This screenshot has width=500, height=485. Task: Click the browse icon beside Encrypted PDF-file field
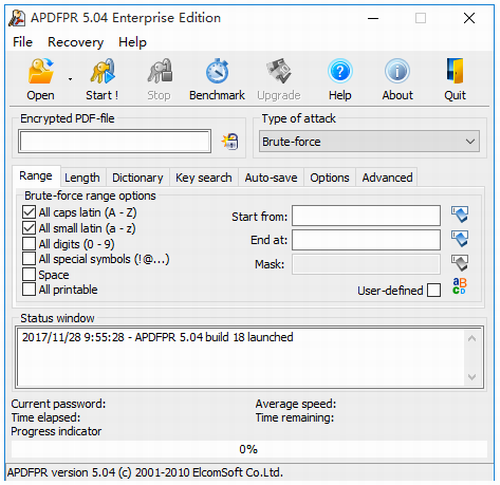click(x=230, y=141)
